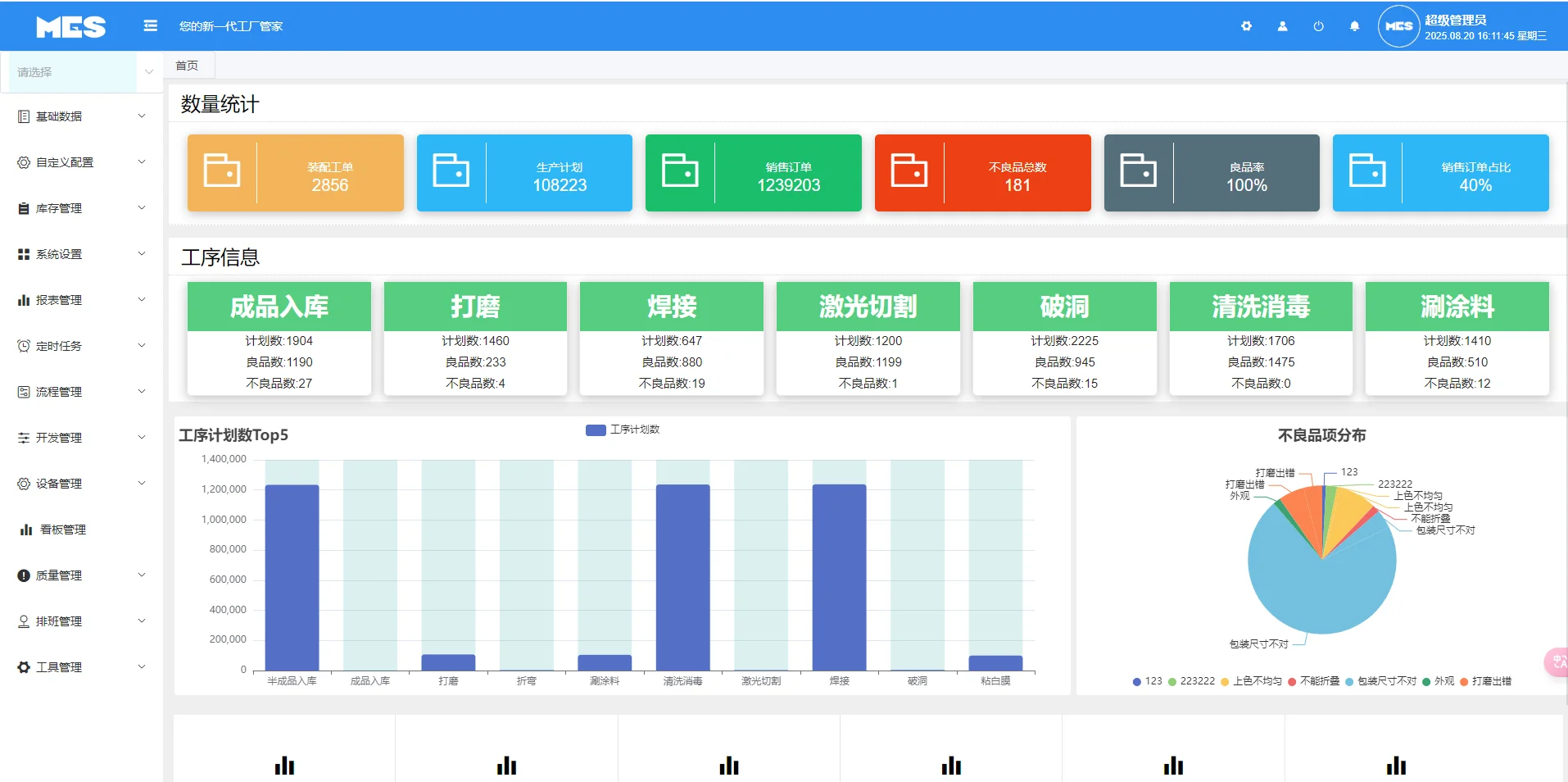Toggle the sidebar with the hamburger icon
This screenshot has height=782, width=1568.
pyautogui.click(x=151, y=26)
